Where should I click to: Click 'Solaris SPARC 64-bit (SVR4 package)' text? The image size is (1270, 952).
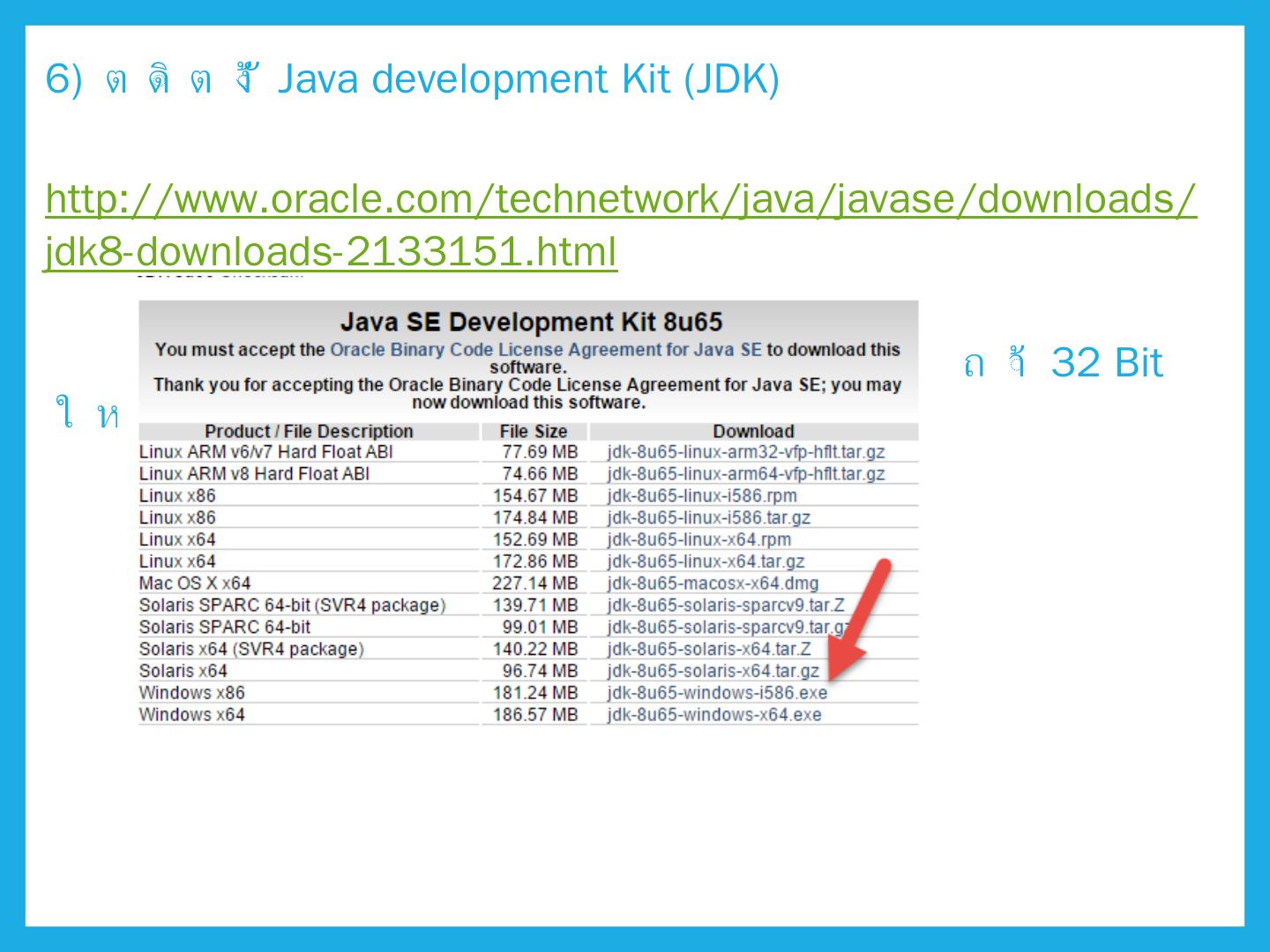pos(292,606)
